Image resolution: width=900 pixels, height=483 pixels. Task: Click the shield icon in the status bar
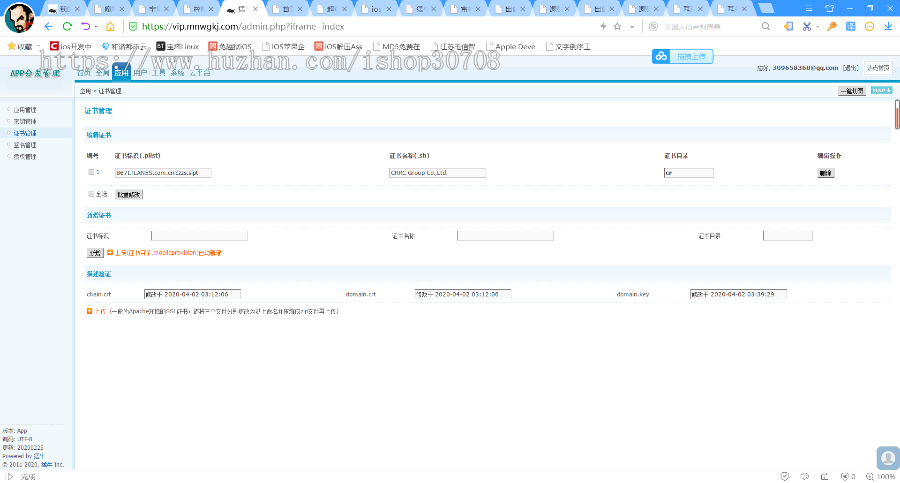coord(785,477)
